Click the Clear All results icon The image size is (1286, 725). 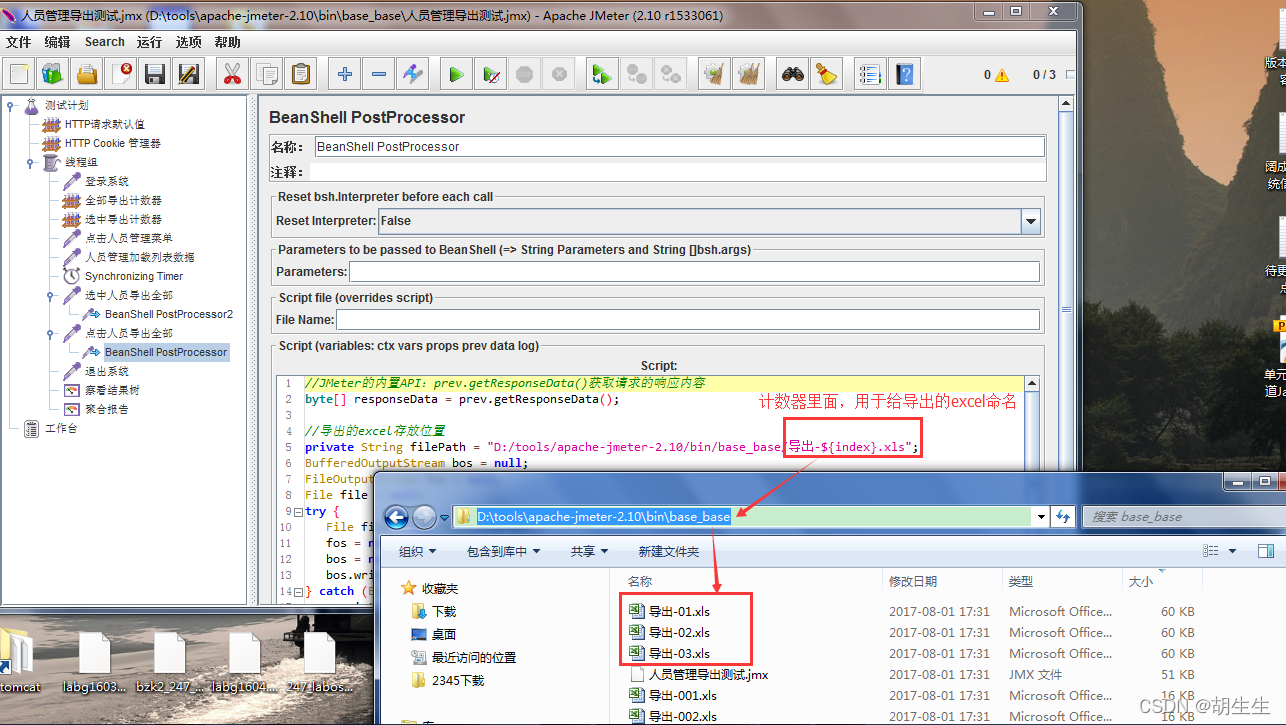click(748, 74)
